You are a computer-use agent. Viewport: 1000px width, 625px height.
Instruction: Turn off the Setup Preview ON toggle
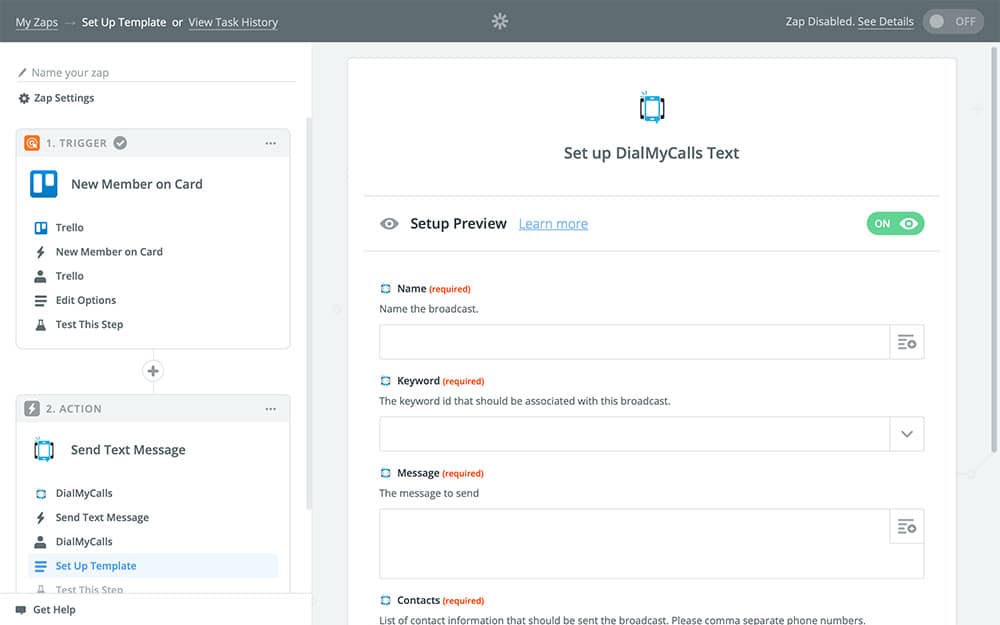point(895,224)
